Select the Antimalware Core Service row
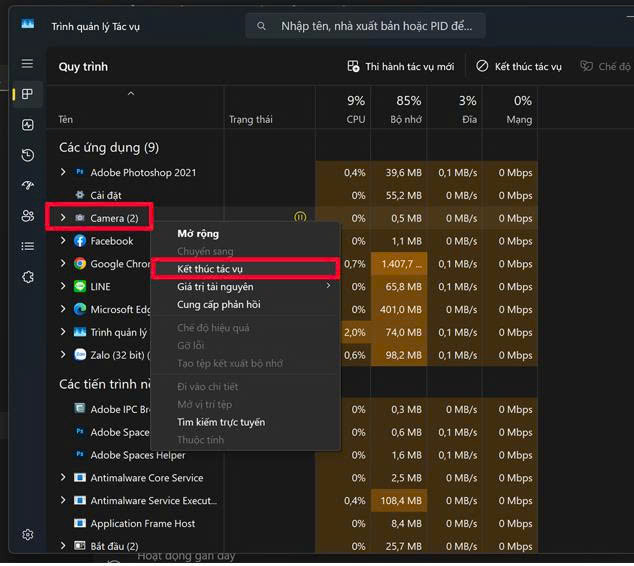This screenshot has width=634, height=566. (x=293, y=477)
